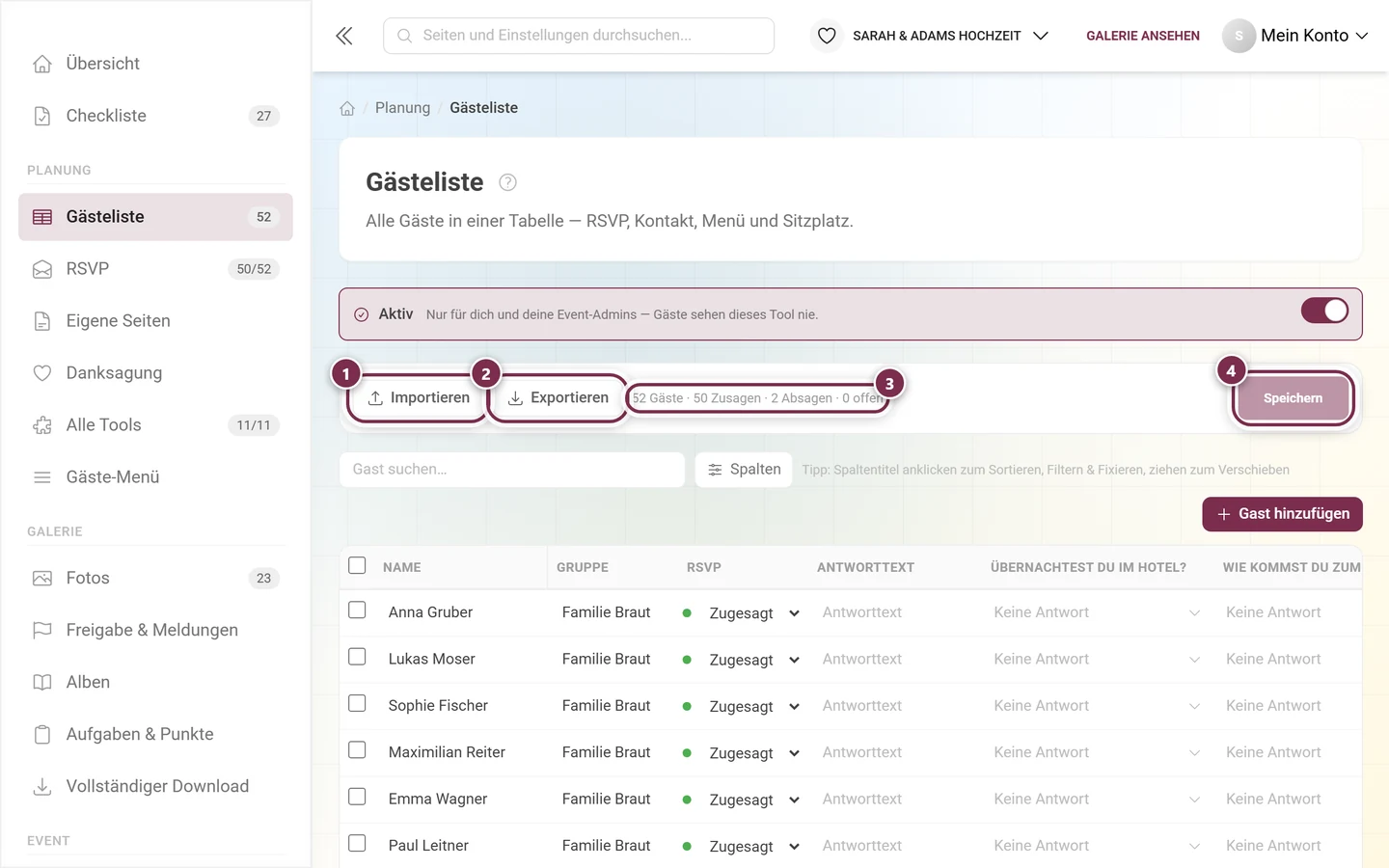Open Eigene Seiten in the sidebar

pos(155,321)
